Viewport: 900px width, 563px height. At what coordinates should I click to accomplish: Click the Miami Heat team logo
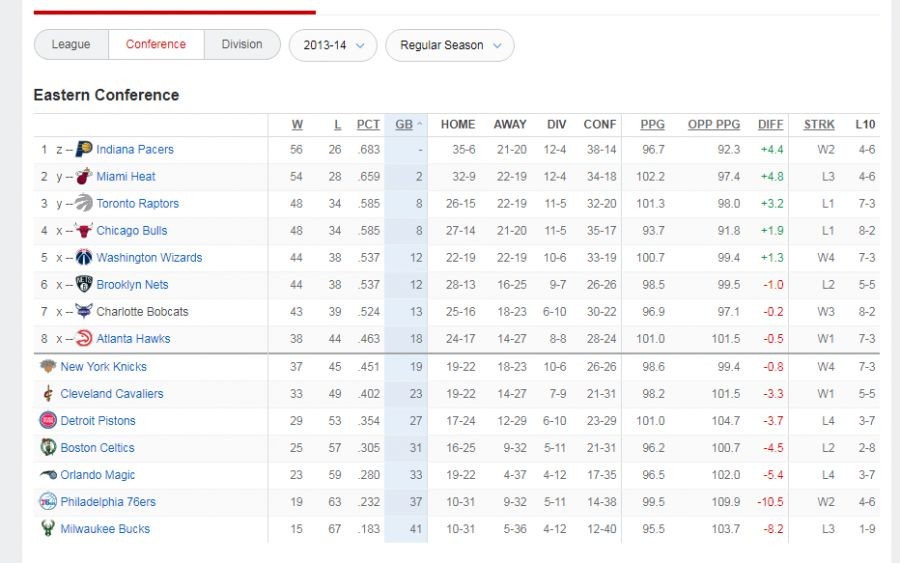click(x=84, y=176)
